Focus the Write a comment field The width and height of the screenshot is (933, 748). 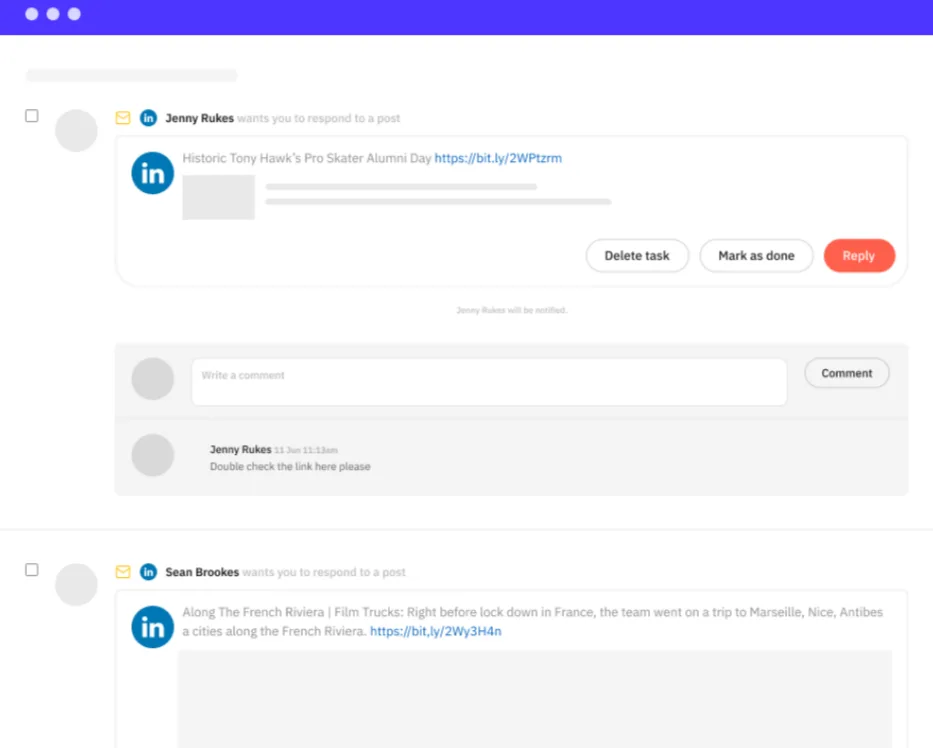click(x=489, y=382)
